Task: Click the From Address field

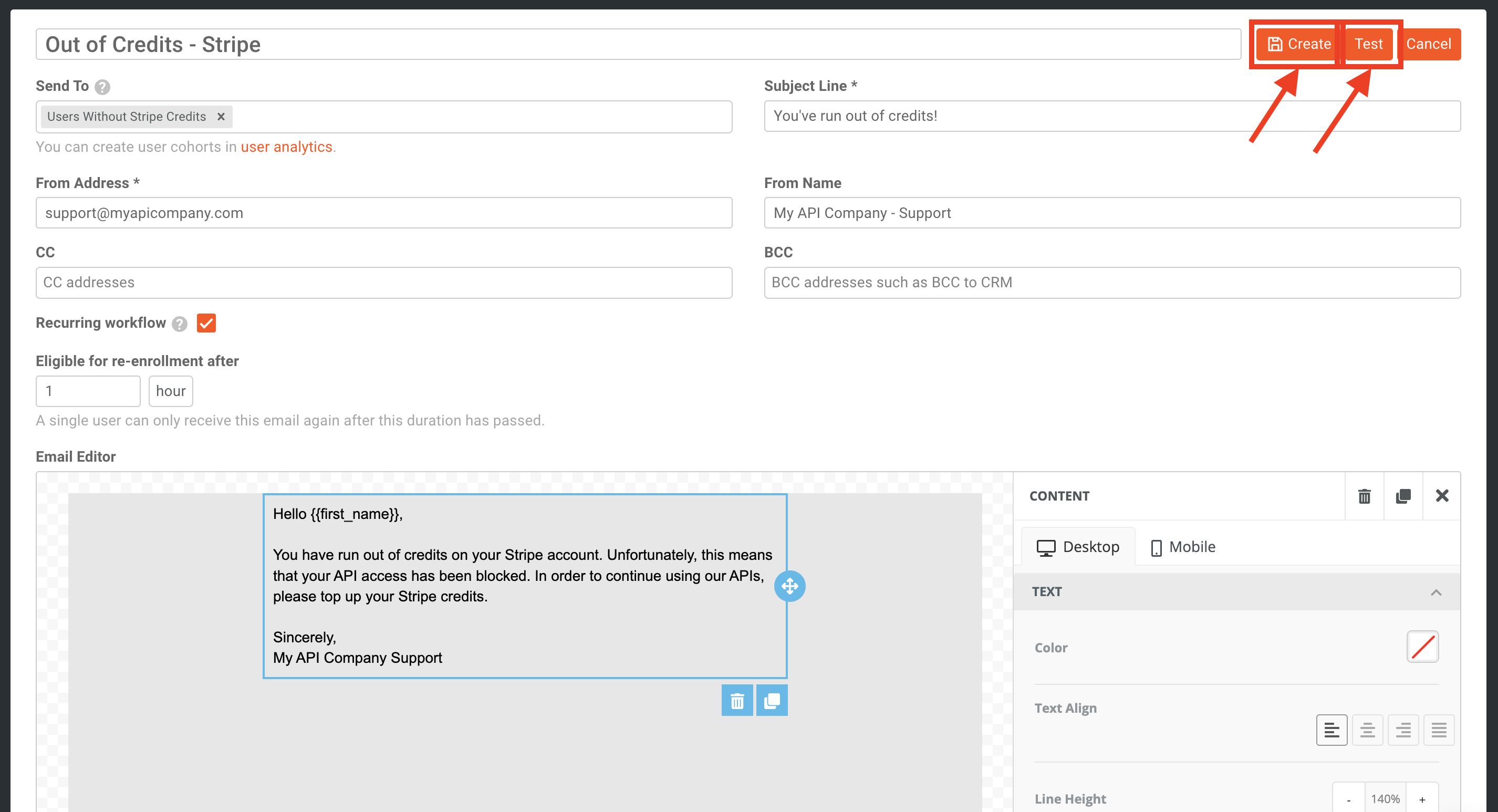Action: (x=384, y=213)
